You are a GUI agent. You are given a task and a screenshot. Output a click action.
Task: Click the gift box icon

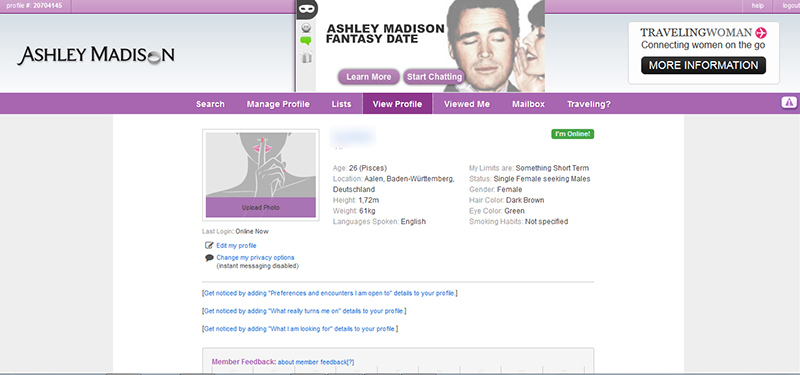point(306,58)
